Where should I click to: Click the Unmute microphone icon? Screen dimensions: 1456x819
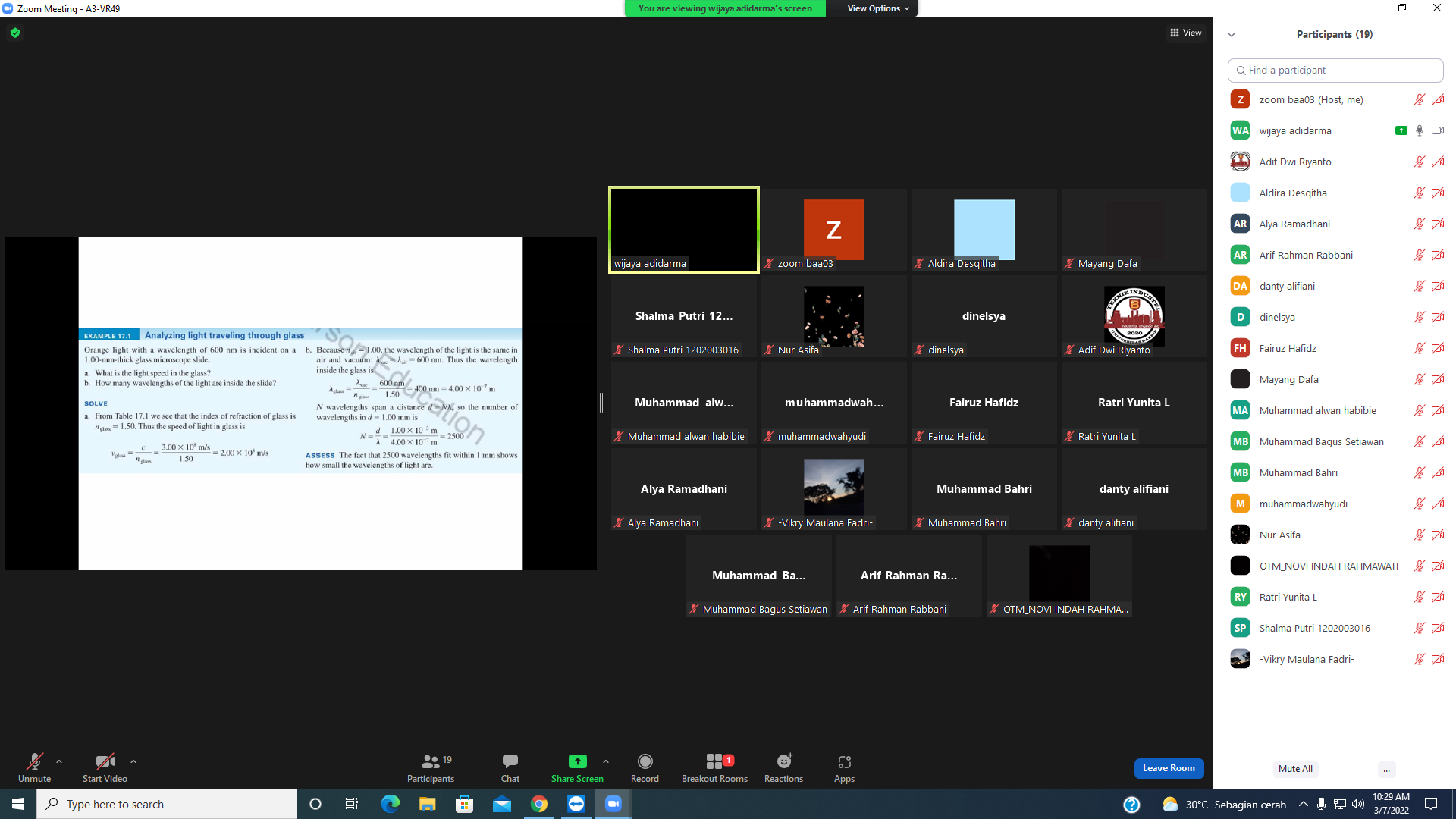(x=34, y=761)
